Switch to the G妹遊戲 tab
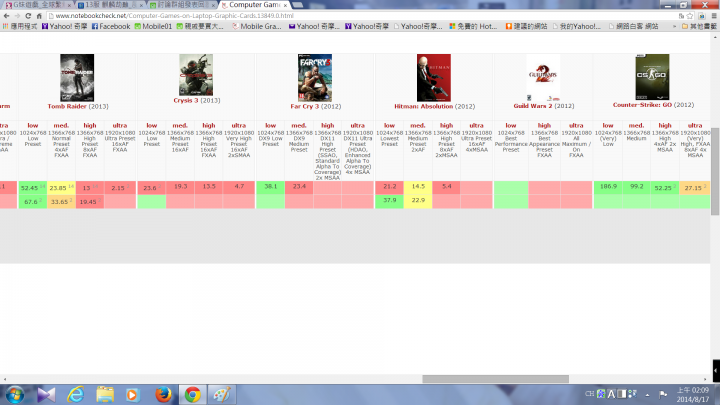This screenshot has height=405, width=720. pyautogui.click(x=37, y=5)
